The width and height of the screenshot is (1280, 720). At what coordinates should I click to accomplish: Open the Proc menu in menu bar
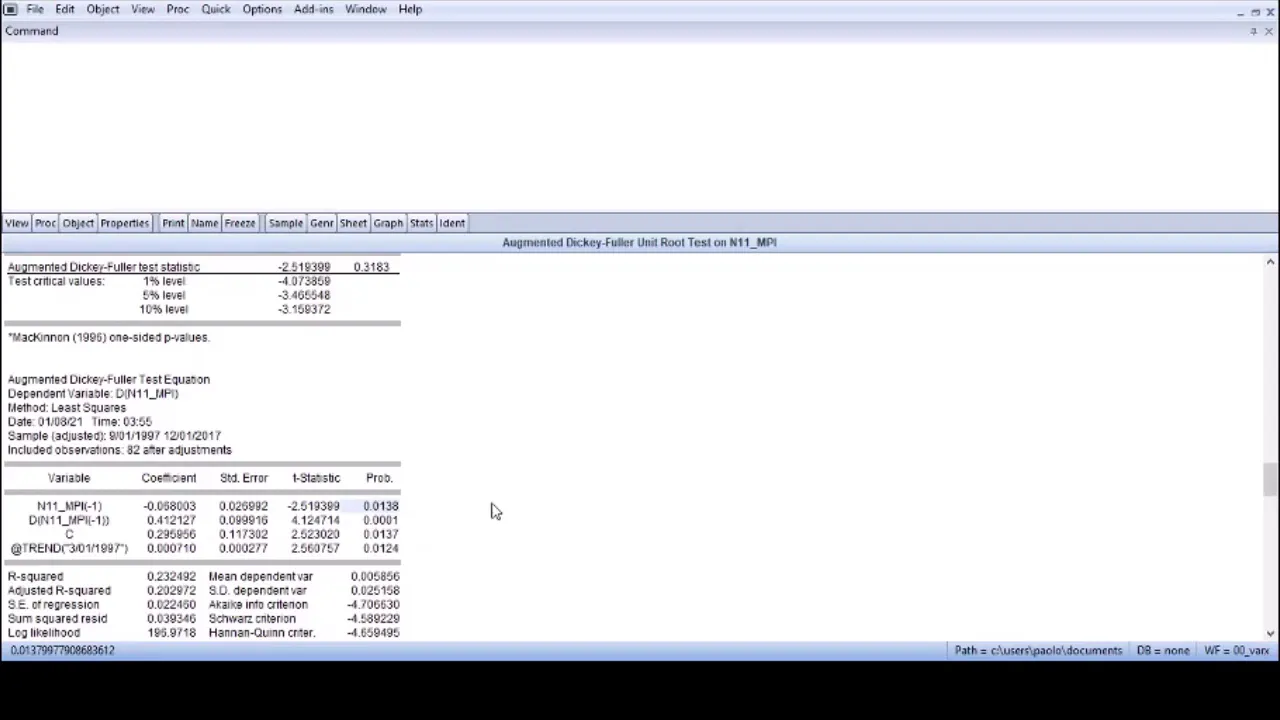coord(177,9)
